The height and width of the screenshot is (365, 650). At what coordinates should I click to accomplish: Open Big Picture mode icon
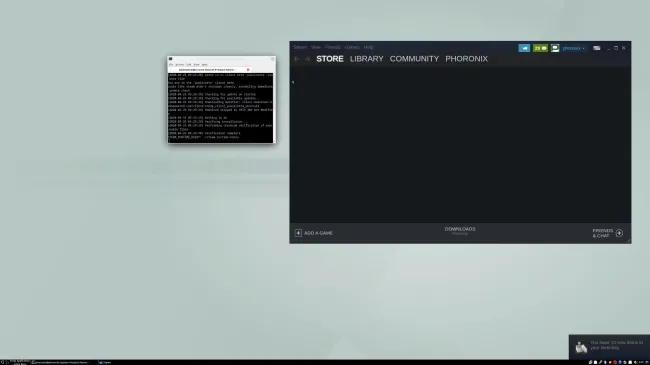tap(597, 48)
